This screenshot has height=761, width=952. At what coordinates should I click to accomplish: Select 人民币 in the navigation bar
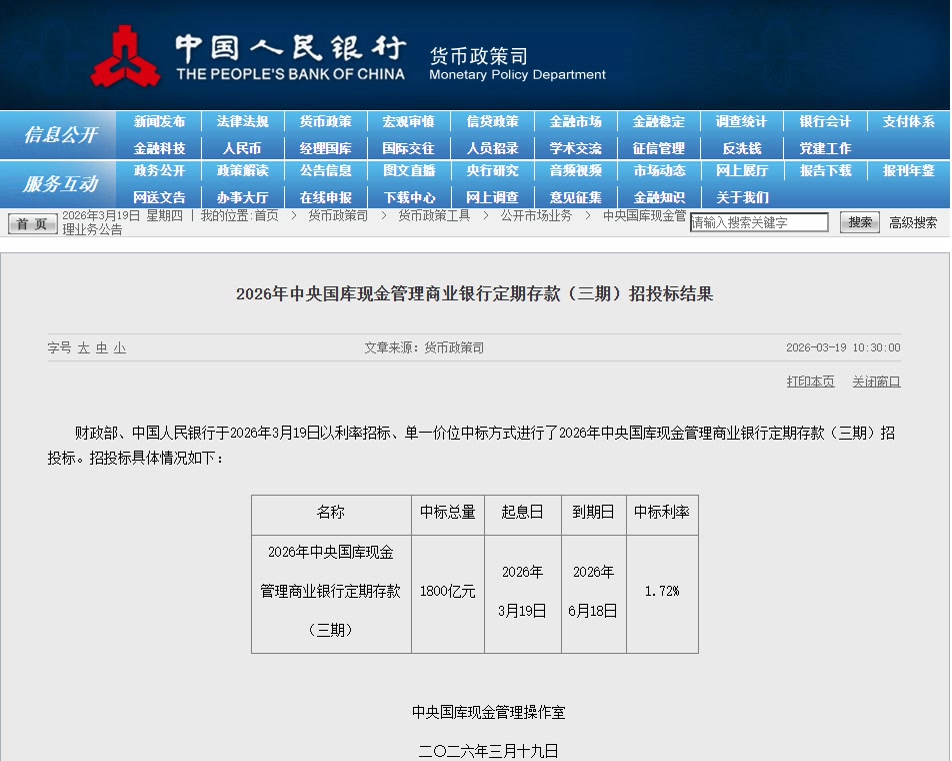[x=242, y=148]
